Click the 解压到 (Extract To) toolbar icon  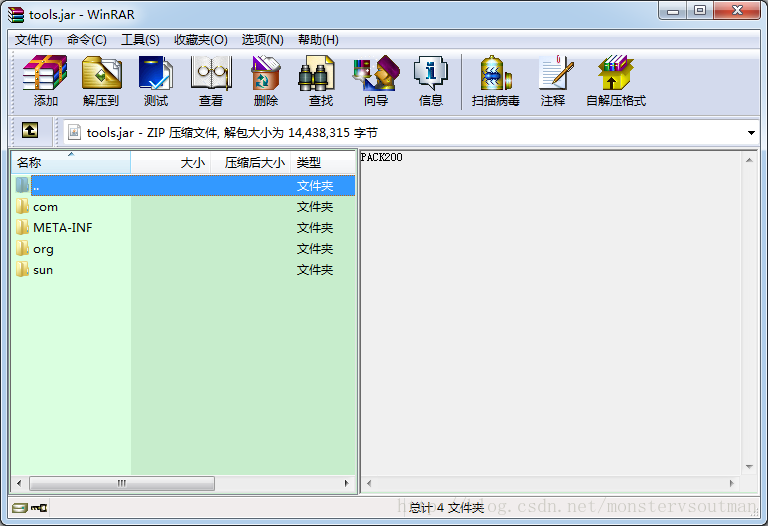[x=101, y=73]
